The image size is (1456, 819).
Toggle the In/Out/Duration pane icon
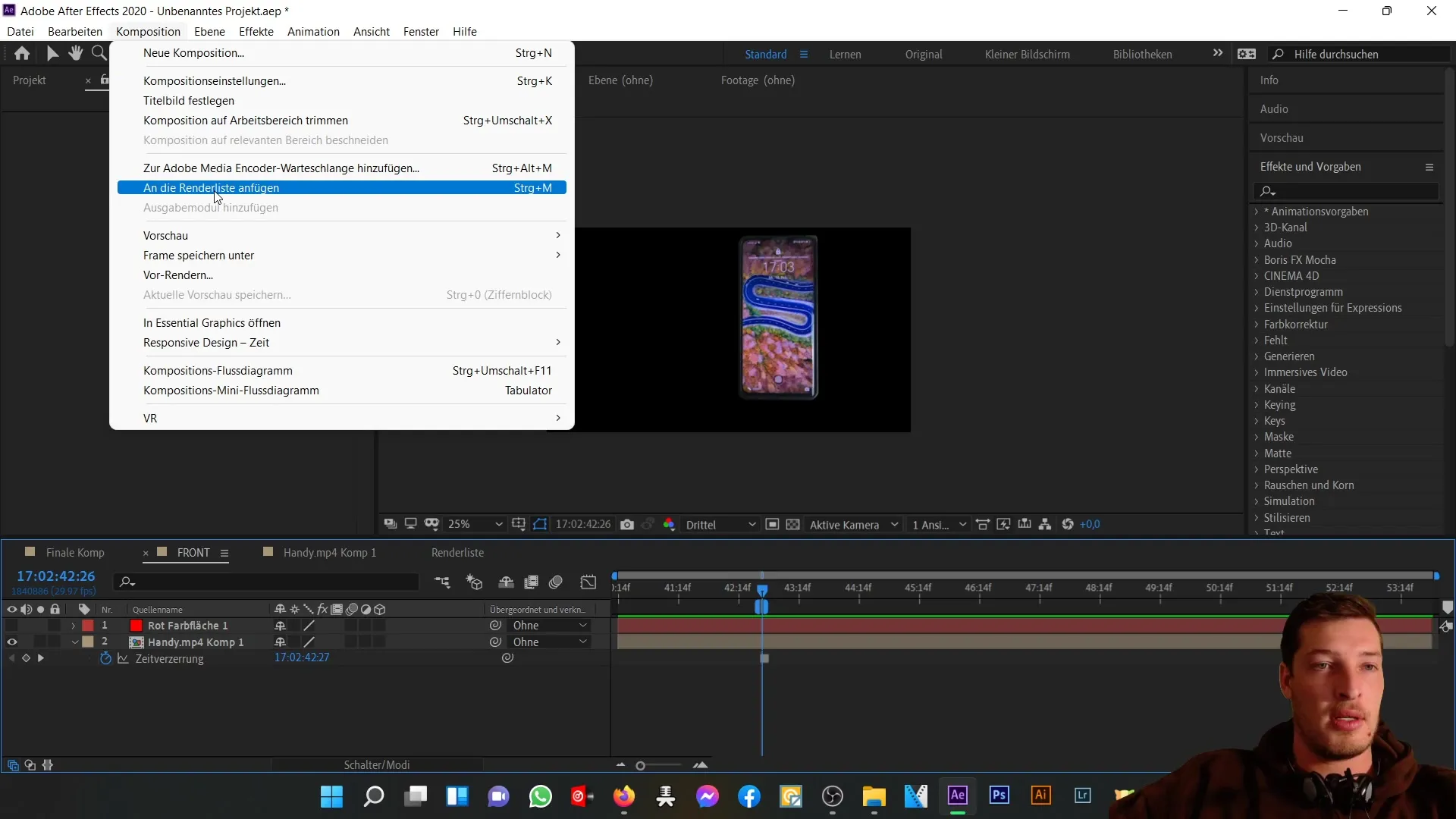click(x=48, y=765)
